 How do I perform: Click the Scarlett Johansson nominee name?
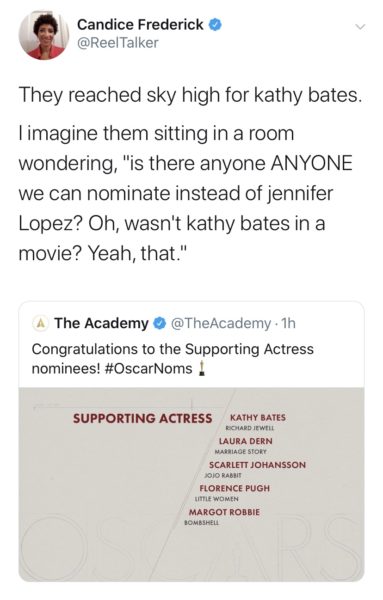tap(258, 465)
